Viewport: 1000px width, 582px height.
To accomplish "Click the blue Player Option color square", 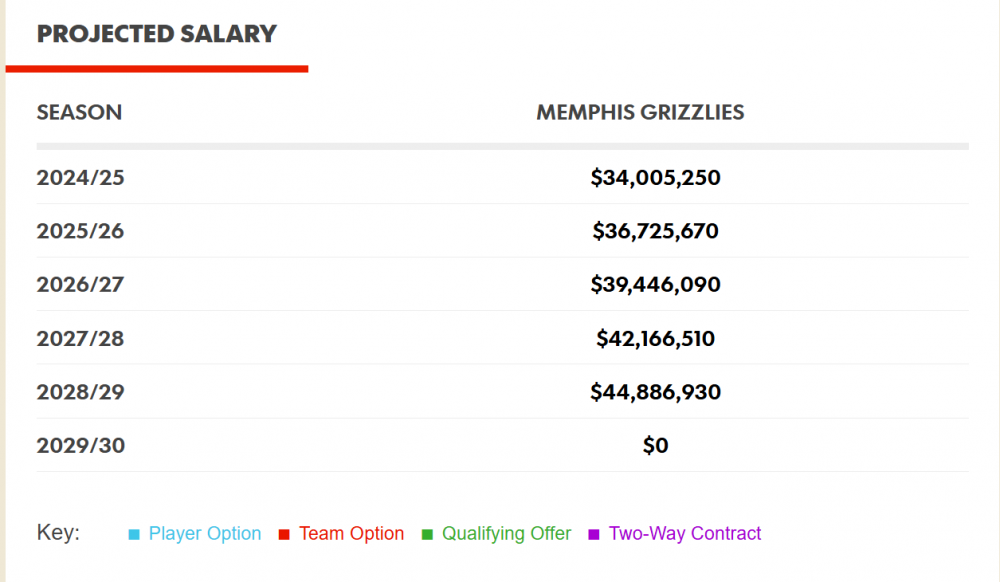I will tap(134, 535).
